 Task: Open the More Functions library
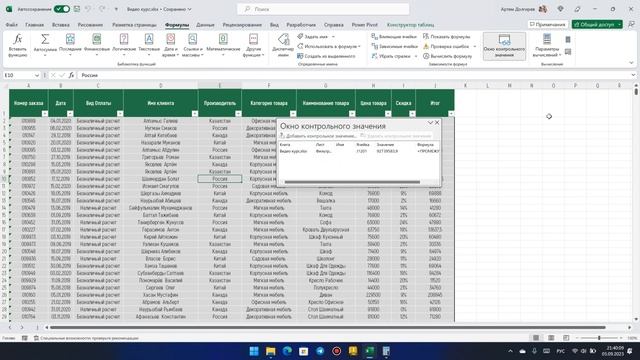(x=253, y=45)
